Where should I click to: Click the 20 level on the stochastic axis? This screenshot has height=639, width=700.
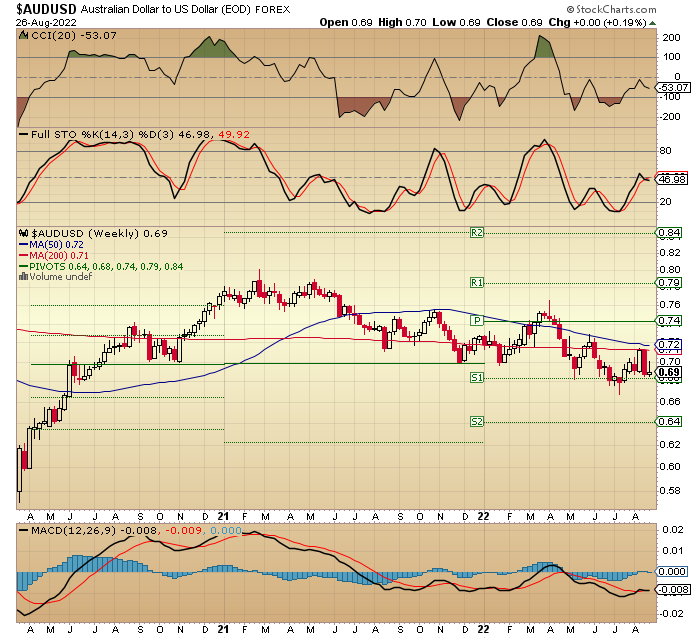point(666,202)
